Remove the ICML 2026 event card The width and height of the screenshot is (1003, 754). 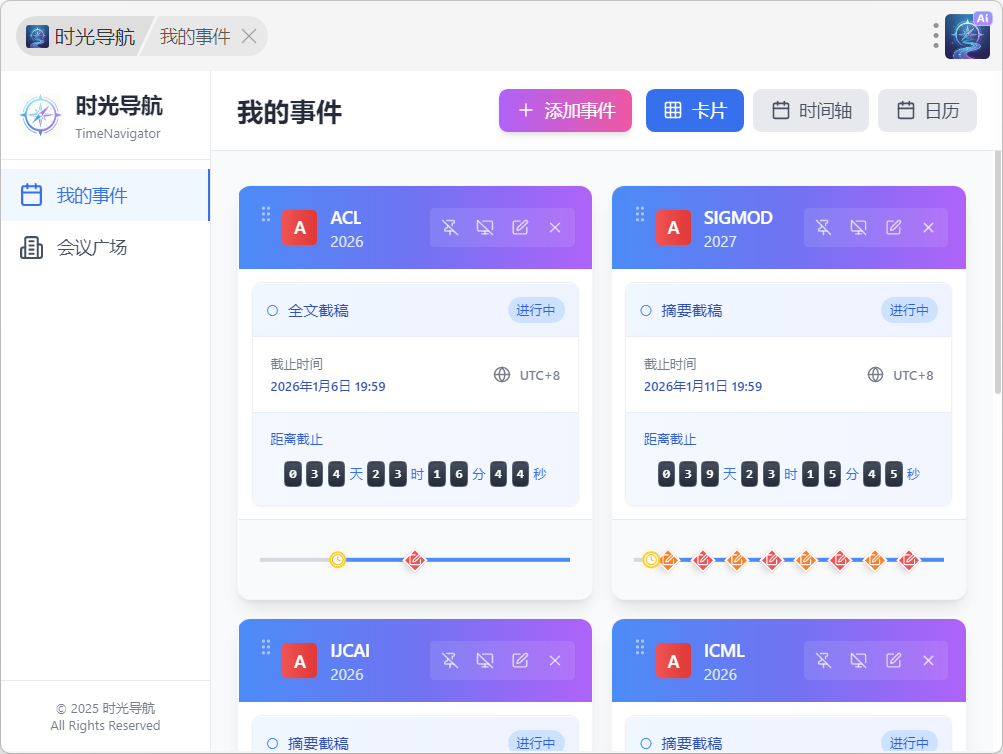pos(929,661)
